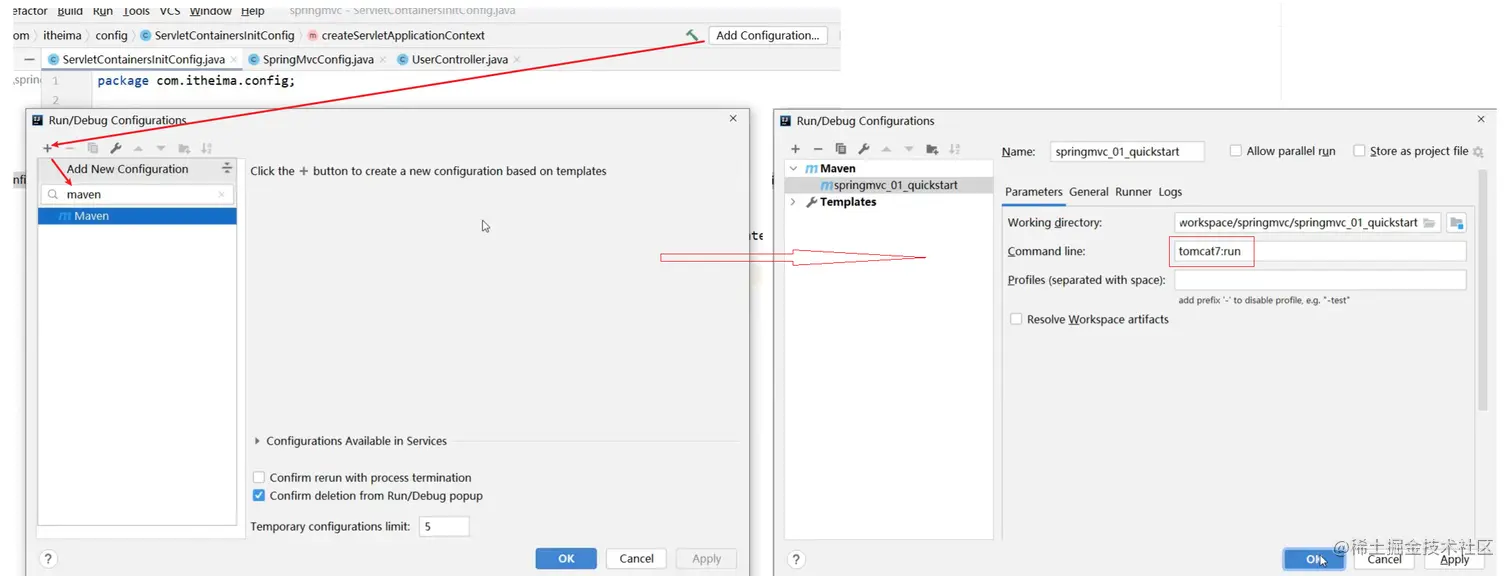Click the collapse icon beside Add New Configuration
The height and width of the screenshot is (576, 1512).
[x=227, y=168]
